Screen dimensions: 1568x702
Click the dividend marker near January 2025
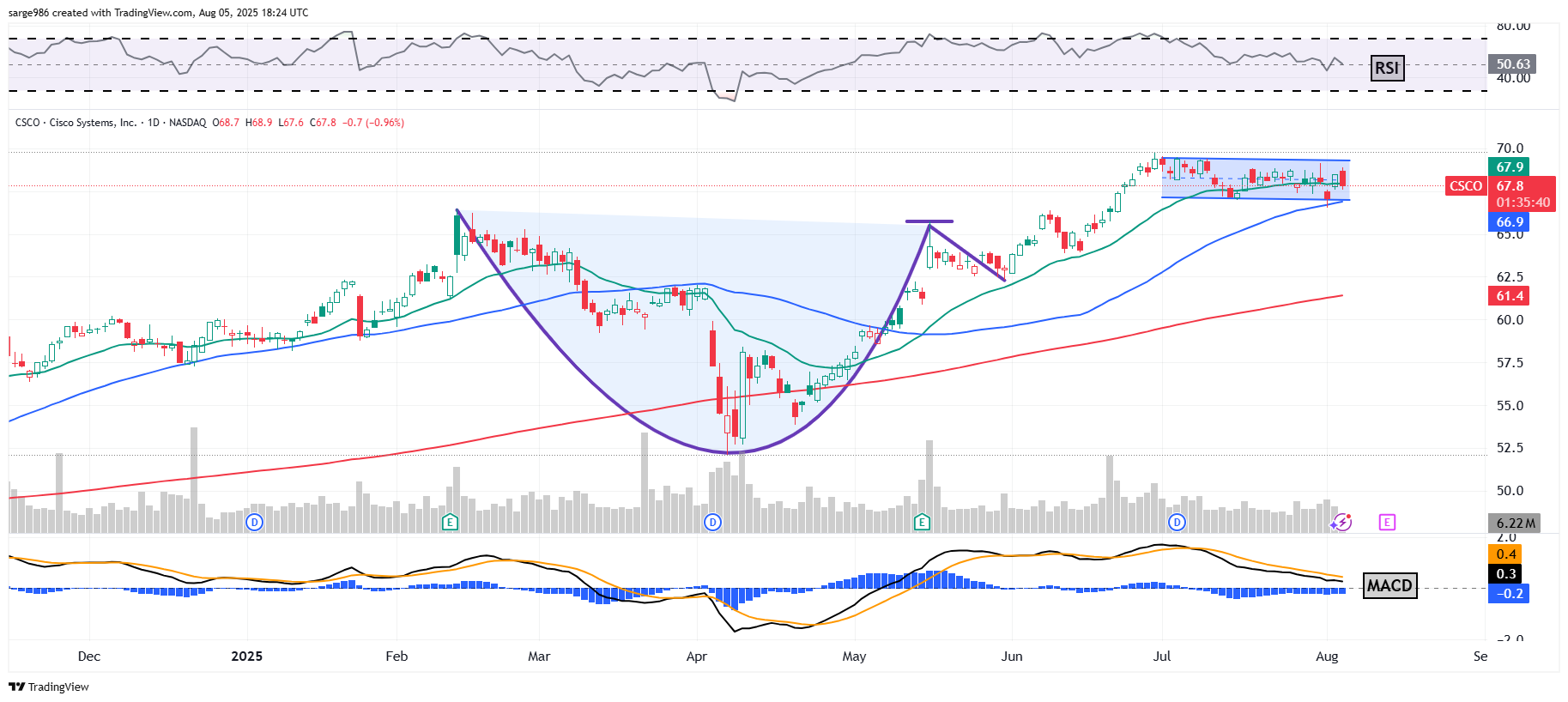(x=254, y=522)
